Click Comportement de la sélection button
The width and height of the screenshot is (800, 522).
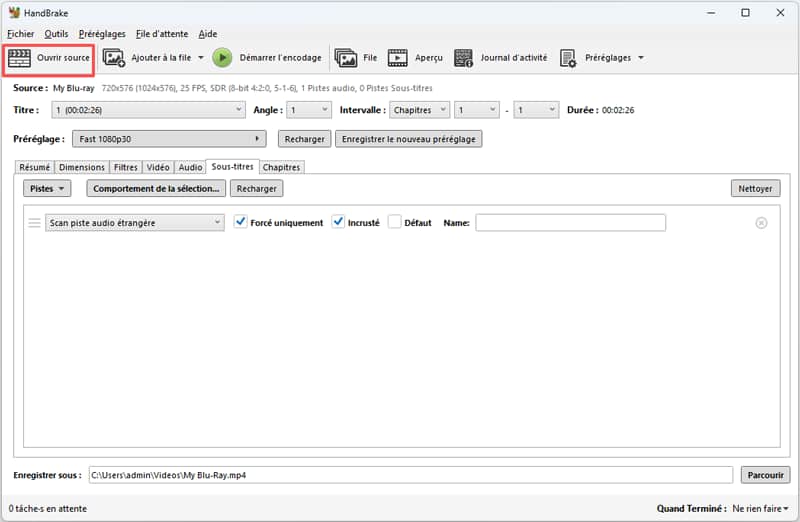point(156,189)
